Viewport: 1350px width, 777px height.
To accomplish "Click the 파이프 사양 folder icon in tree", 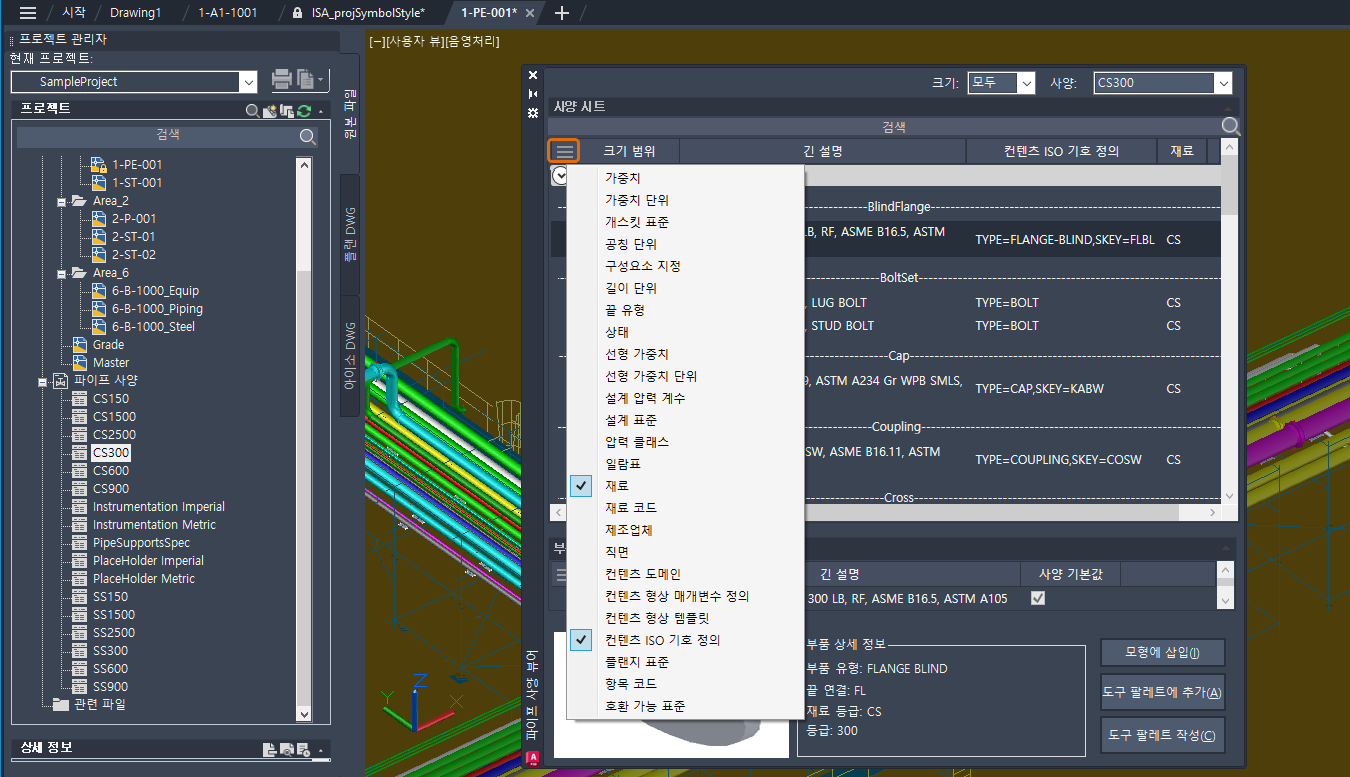I will (x=61, y=381).
